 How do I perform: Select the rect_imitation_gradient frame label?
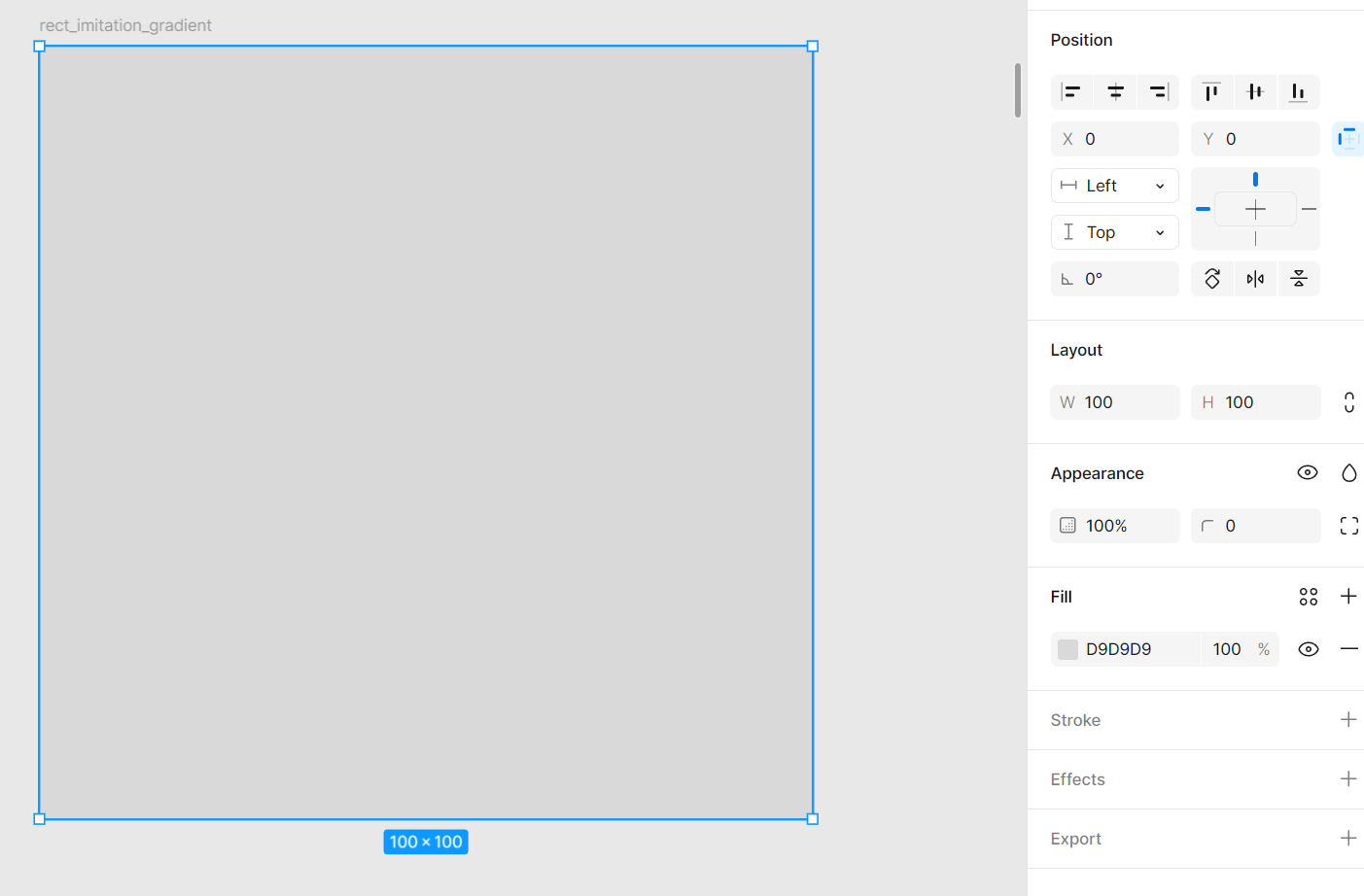pyautogui.click(x=125, y=25)
